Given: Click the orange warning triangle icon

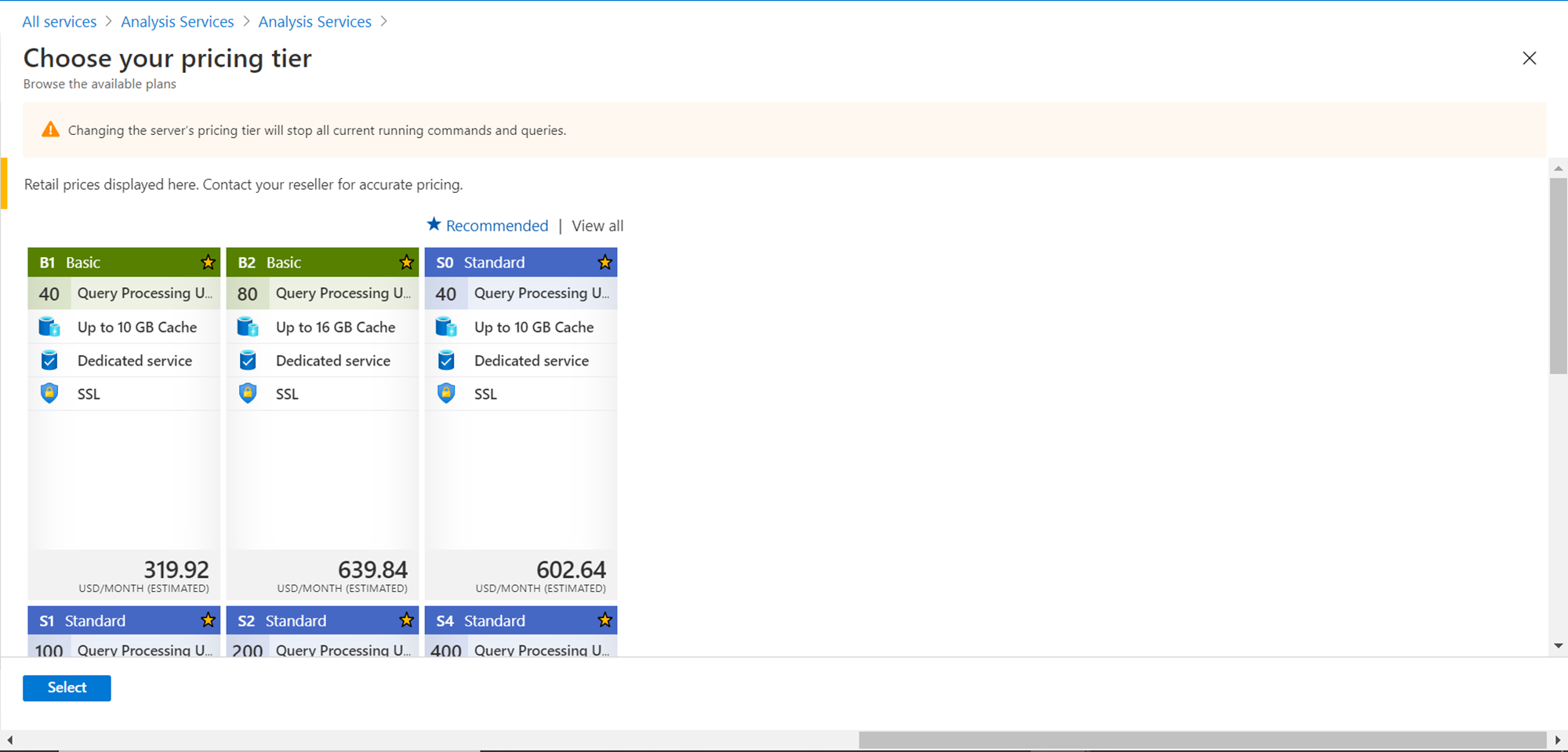Looking at the screenshot, I should click(50, 129).
